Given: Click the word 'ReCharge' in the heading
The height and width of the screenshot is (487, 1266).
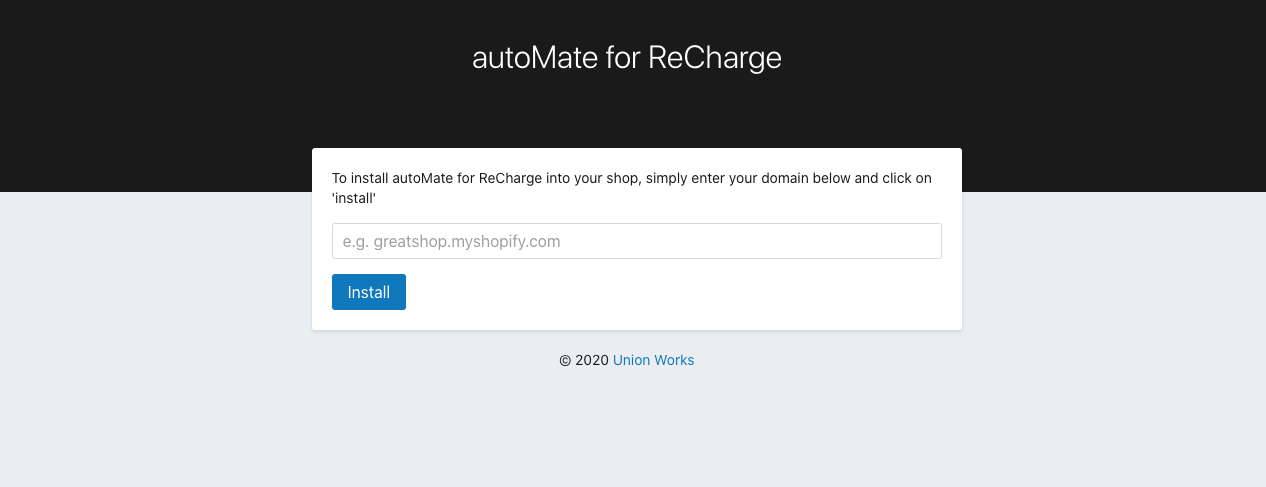Looking at the screenshot, I should 714,58.
